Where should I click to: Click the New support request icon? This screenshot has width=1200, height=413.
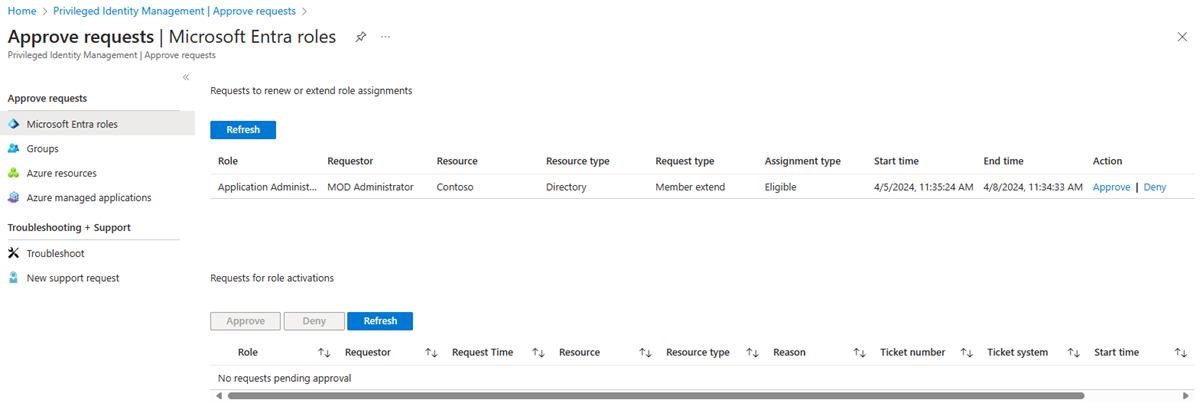pos(14,278)
